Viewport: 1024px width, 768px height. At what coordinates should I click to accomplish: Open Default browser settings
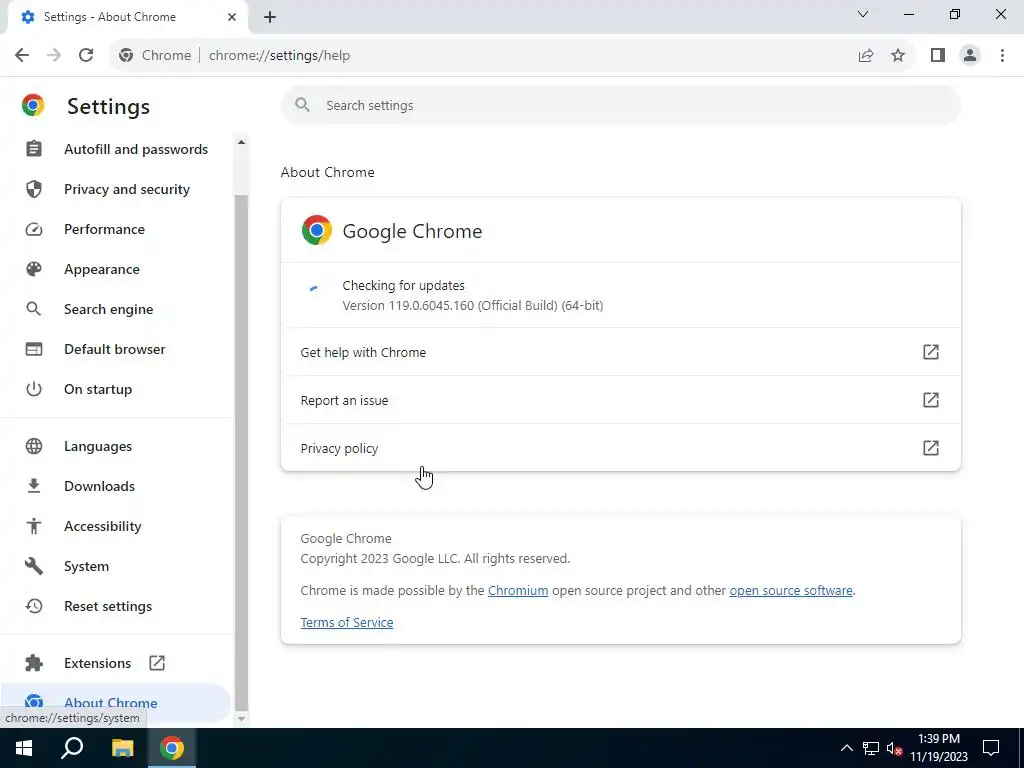point(116,349)
